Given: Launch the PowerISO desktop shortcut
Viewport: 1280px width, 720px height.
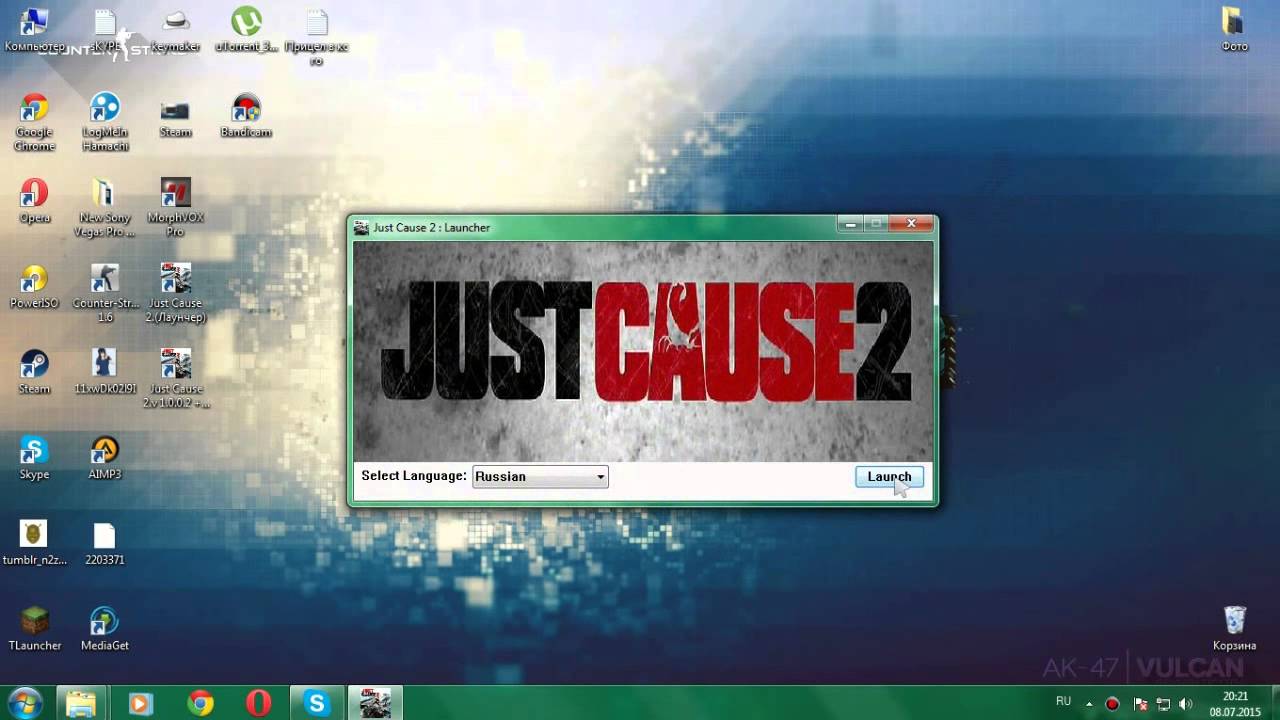Looking at the screenshot, I should 34,286.
